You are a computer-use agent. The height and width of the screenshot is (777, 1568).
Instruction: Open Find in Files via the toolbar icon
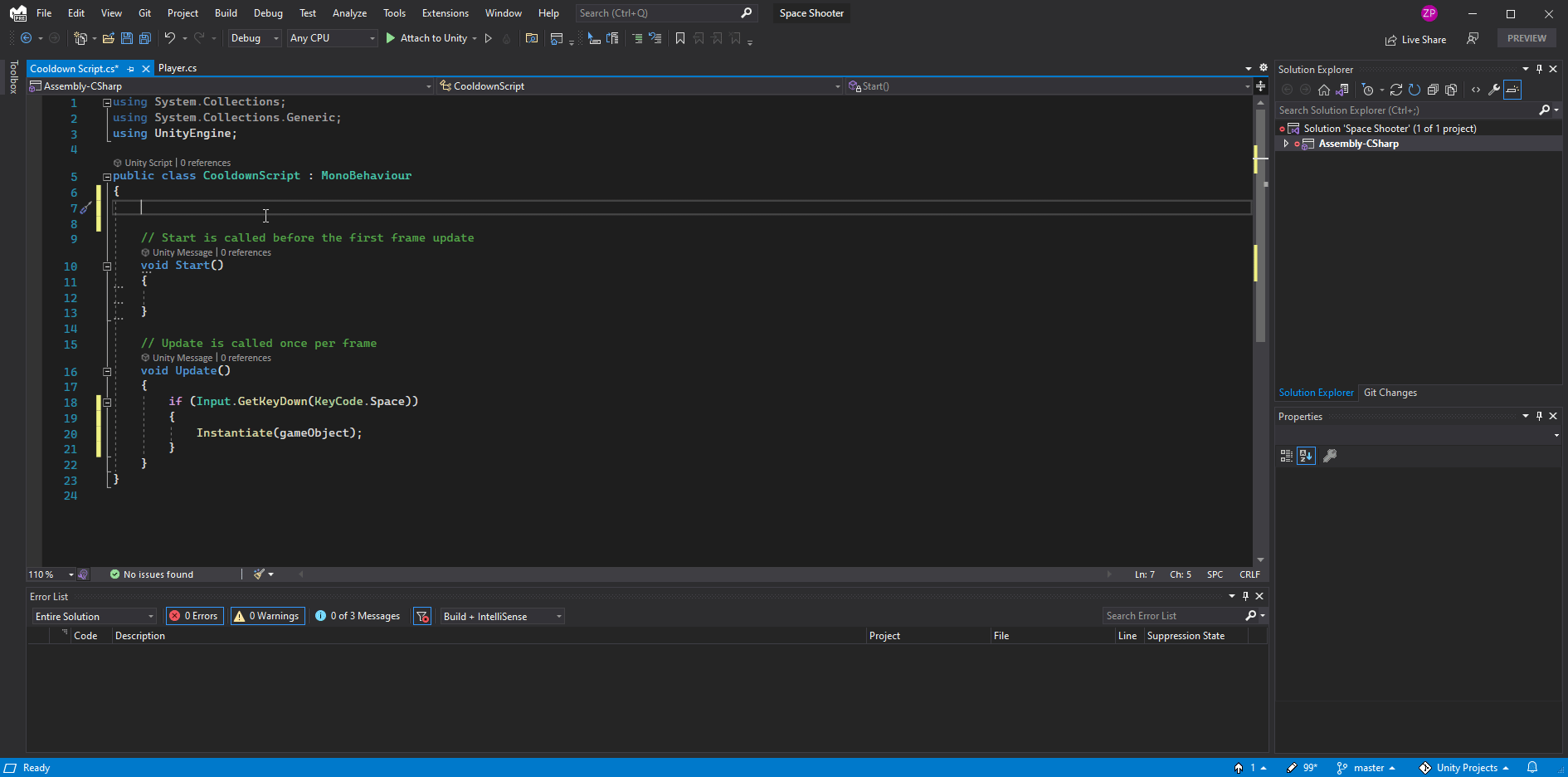click(532, 39)
